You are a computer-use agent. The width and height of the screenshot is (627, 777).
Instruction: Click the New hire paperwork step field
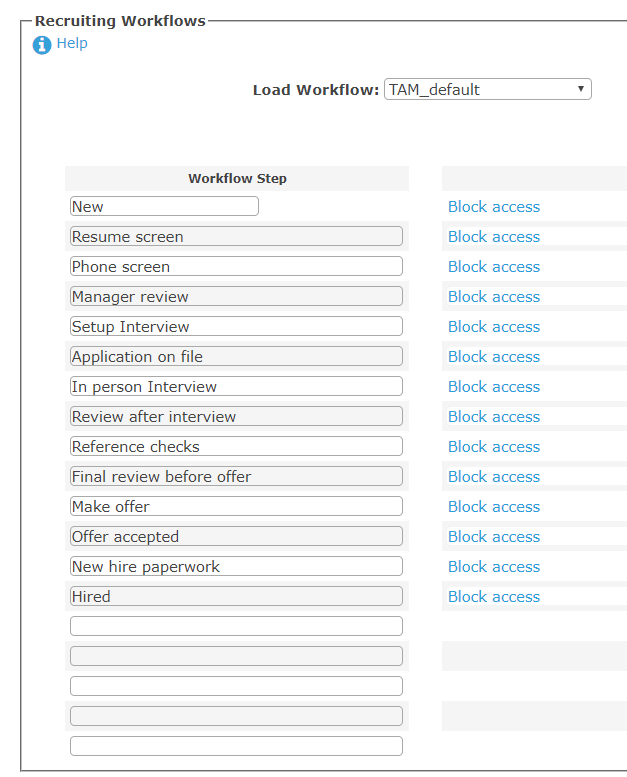tap(236, 566)
